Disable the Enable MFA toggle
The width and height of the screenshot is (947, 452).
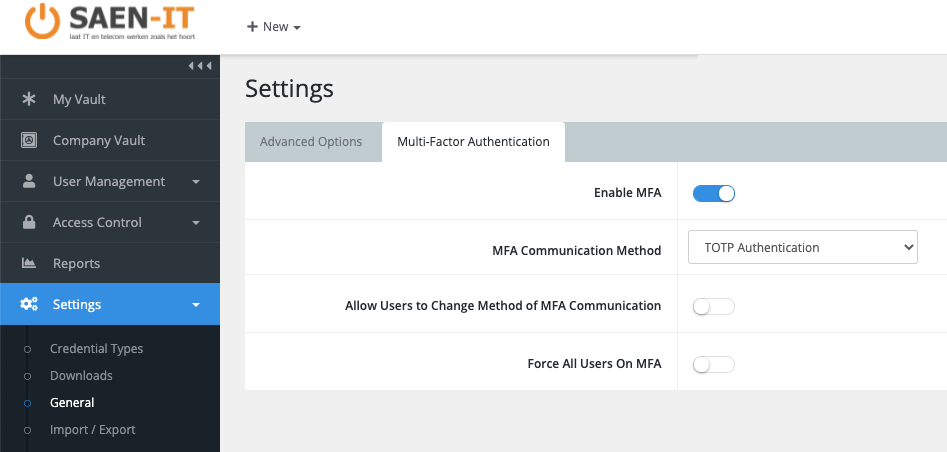[714, 193]
